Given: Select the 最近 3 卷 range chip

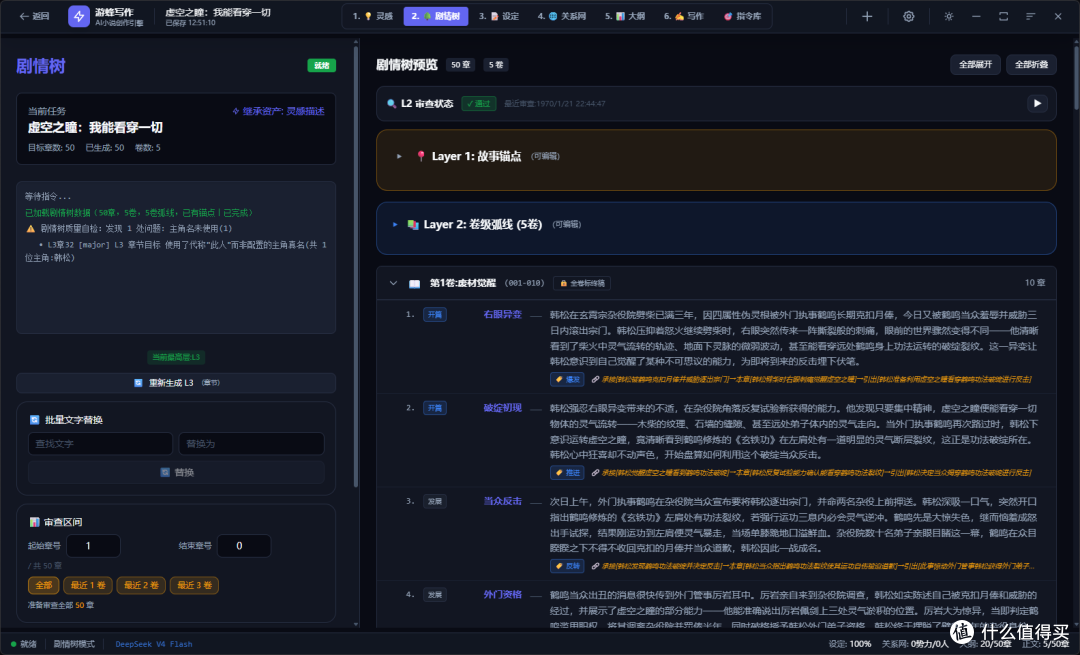Looking at the screenshot, I should (194, 585).
